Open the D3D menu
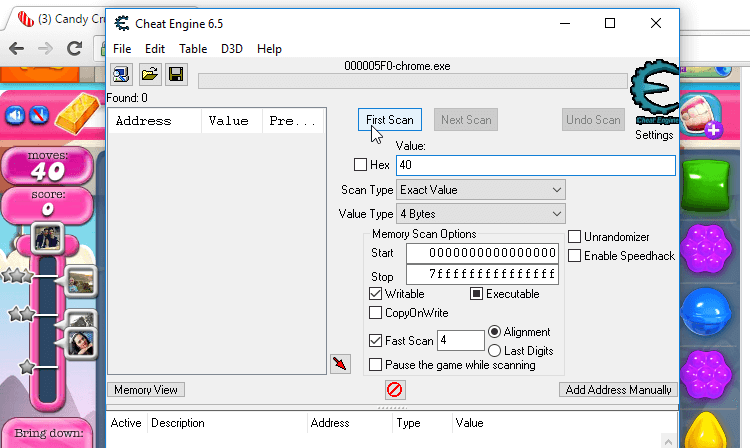 pyautogui.click(x=232, y=49)
